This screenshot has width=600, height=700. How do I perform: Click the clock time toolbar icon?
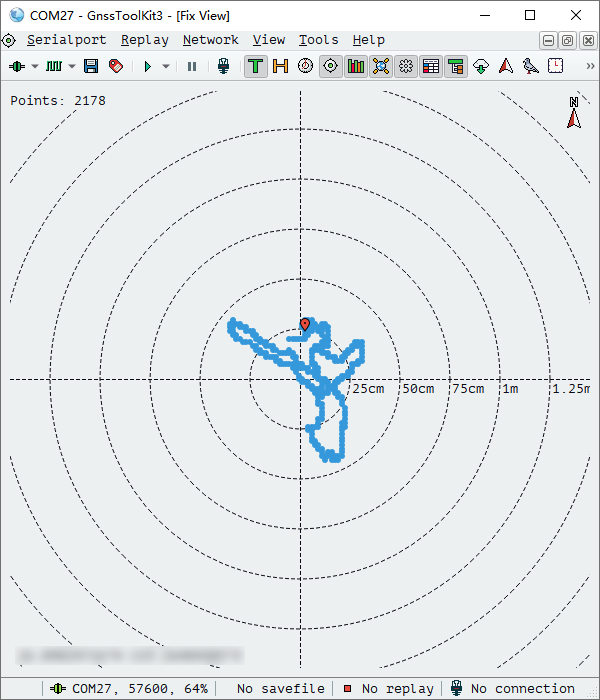555,66
